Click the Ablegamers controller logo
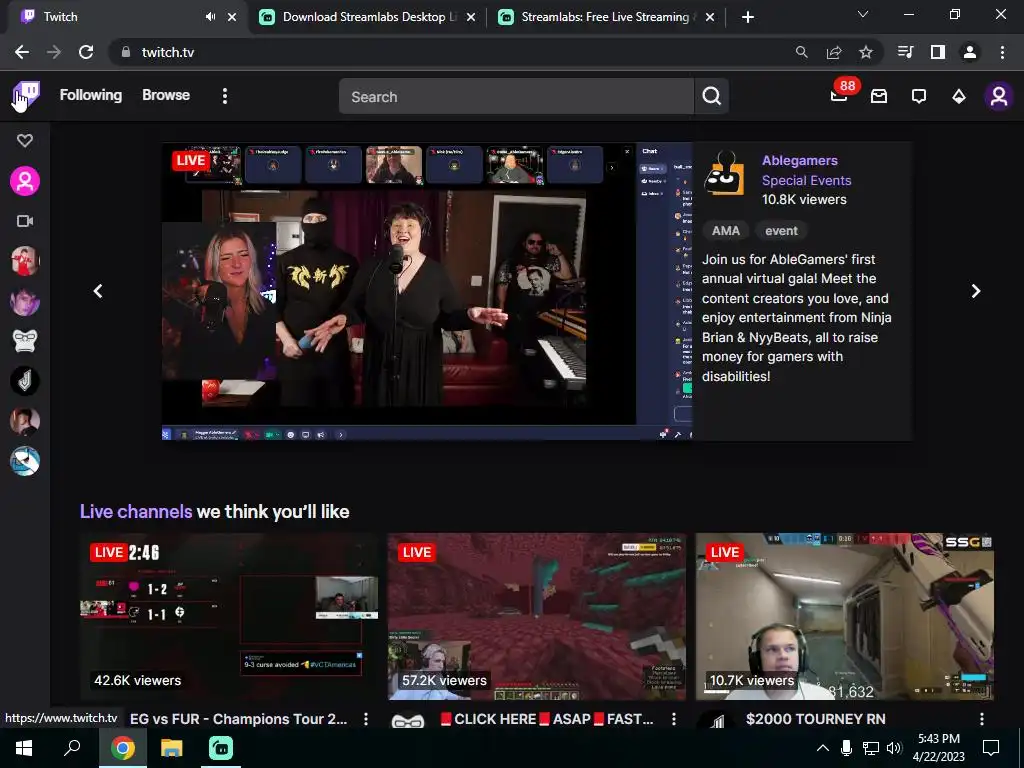This screenshot has width=1024, height=768. click(x=724, y=173)
